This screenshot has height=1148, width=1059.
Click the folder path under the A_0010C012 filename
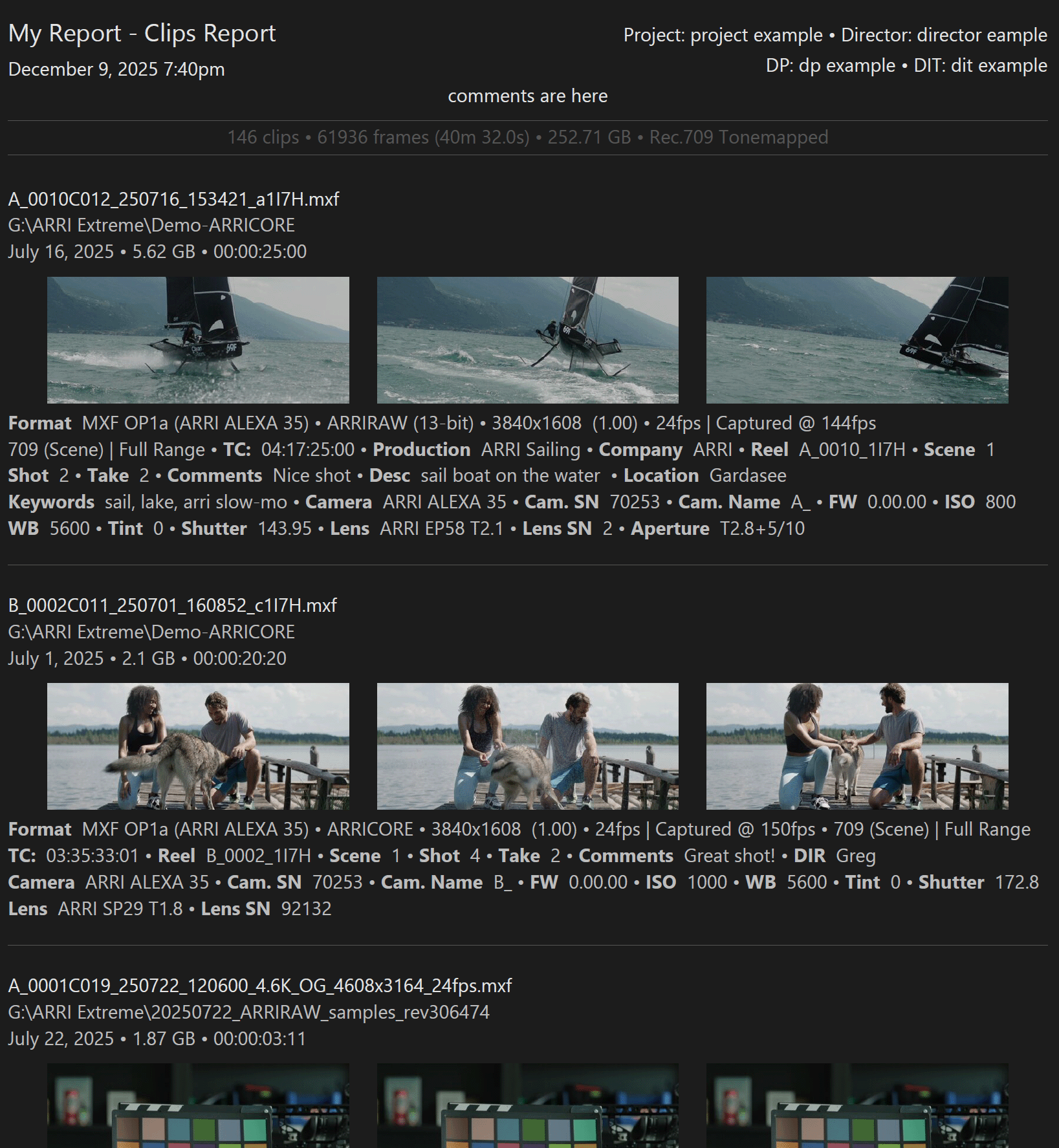pos(151,225)
